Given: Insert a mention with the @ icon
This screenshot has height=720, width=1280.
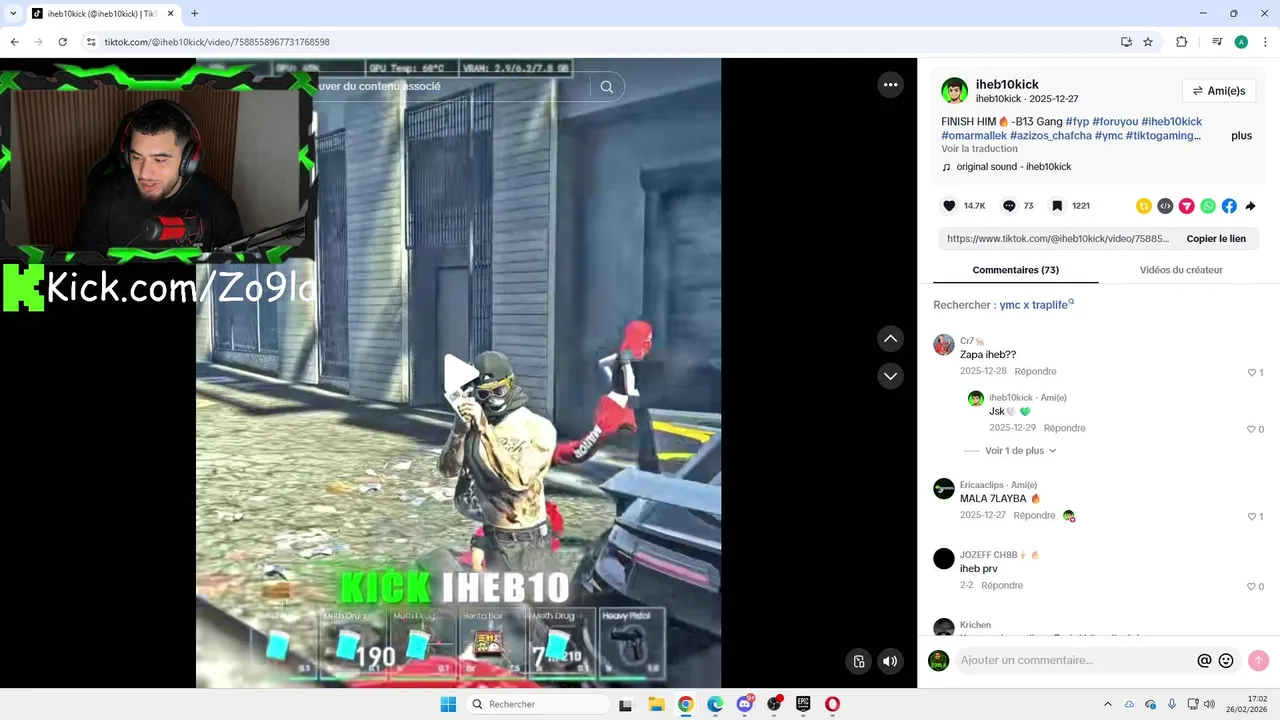Looking at the screenshot, I should [1204, 661].
